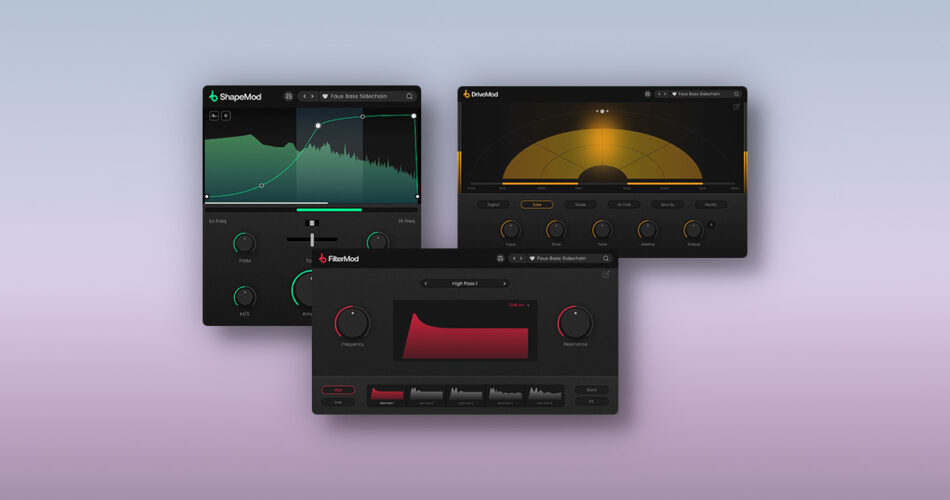This screenshot has width=950, height=500.
Task: Click the search icon in FilterMod preset bar
Action: [605, 258]
